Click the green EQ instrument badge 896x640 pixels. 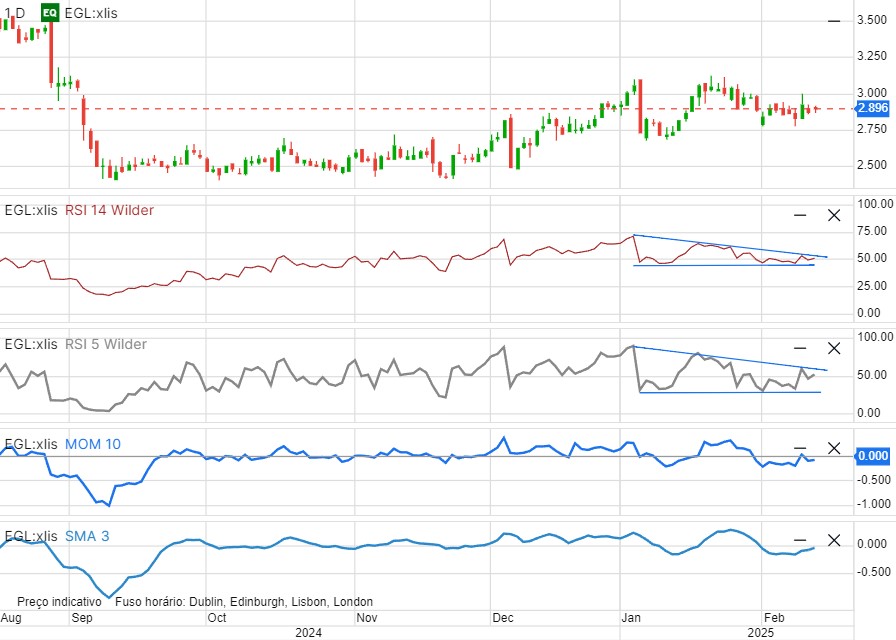49,13
